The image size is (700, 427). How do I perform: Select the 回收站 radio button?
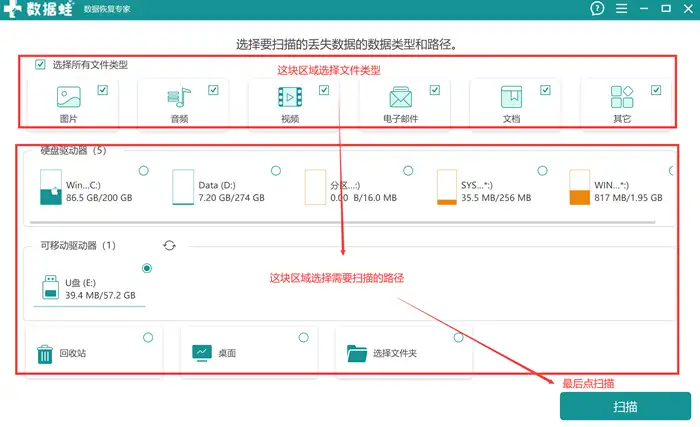[x=148, y=337]
